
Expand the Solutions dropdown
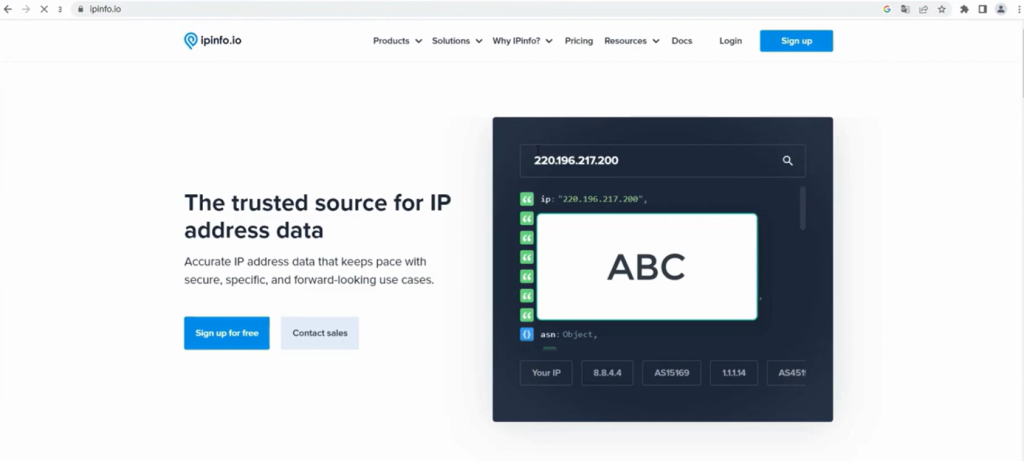tap(457, 40)
